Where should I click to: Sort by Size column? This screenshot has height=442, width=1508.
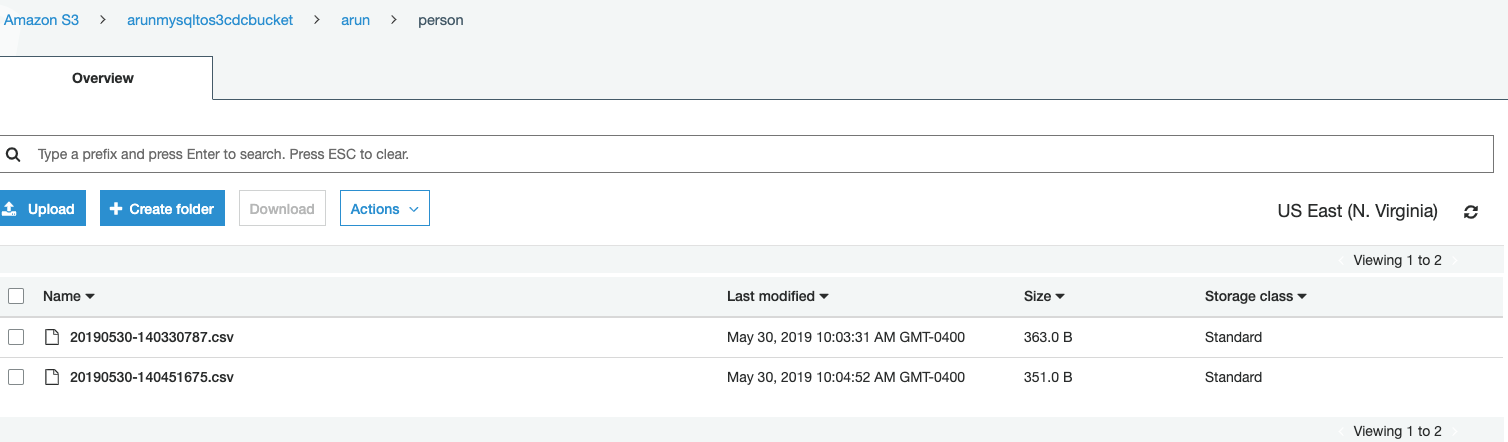1044,296
